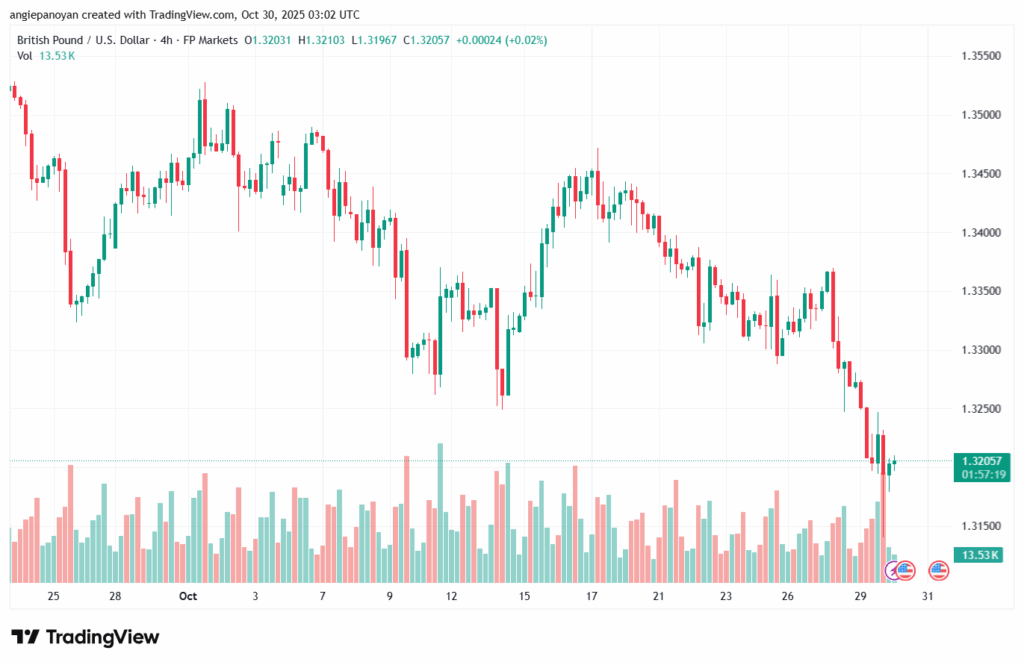
Task: Select the 31 date label on the time axis
Action: pos(927,596)
